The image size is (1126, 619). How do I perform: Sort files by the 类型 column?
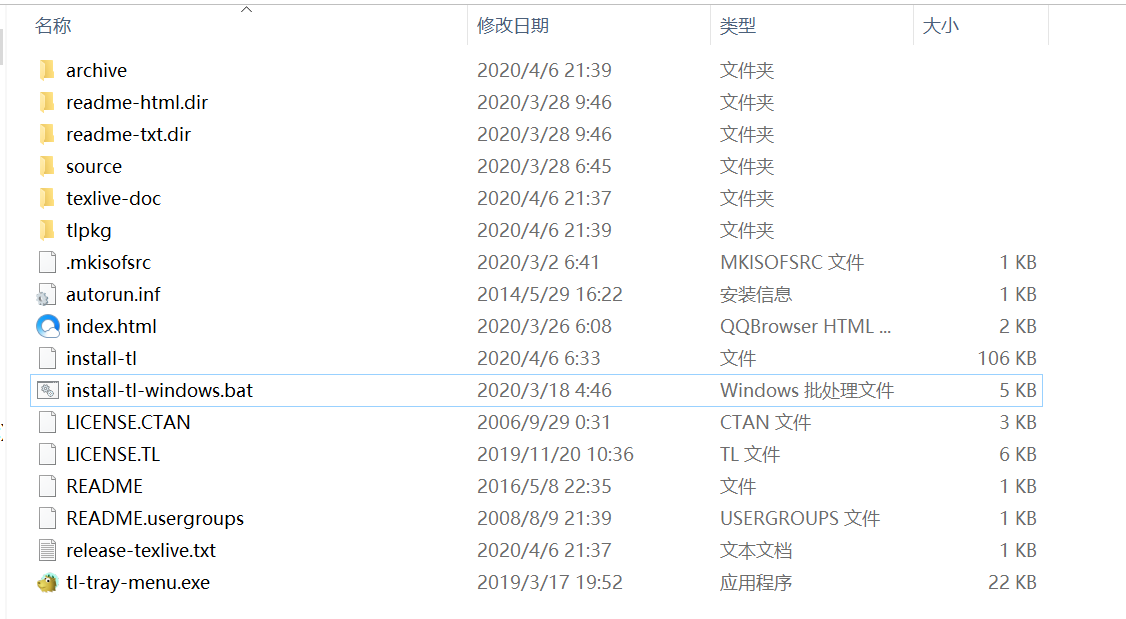pos(738,25)
